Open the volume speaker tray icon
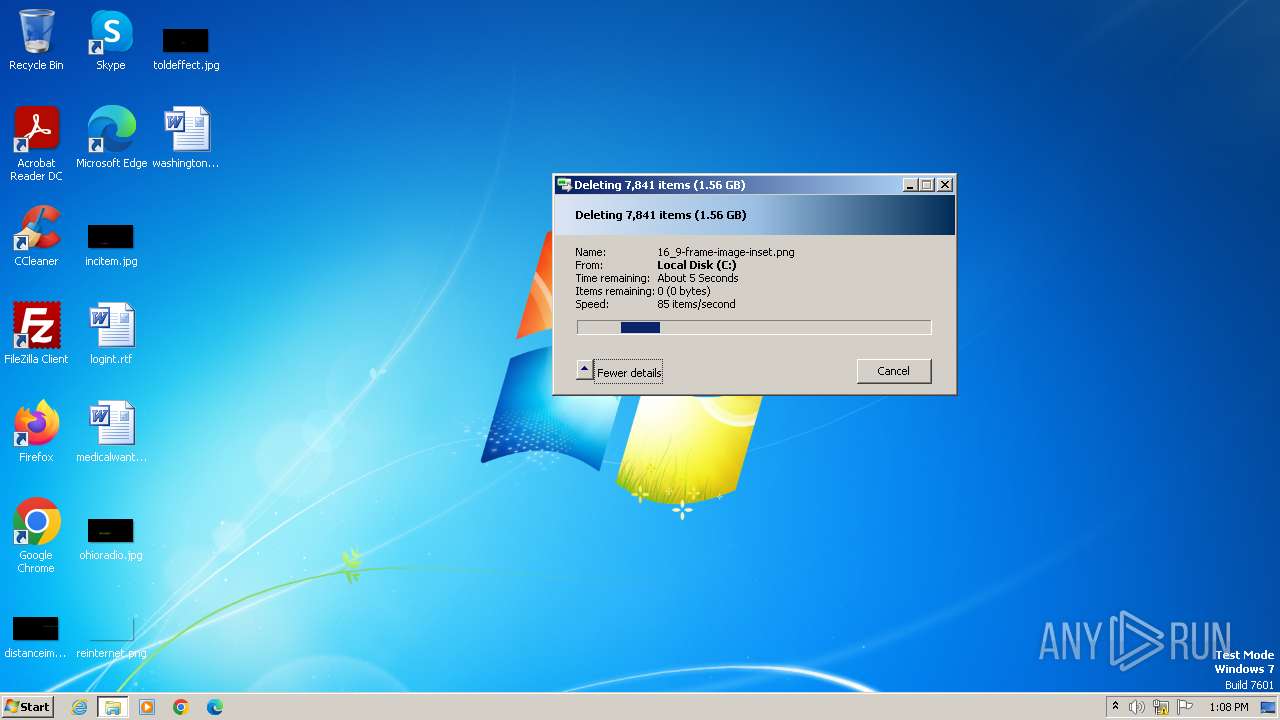The height and width of the screenshot is (720, 1280). click(1137, 707)
